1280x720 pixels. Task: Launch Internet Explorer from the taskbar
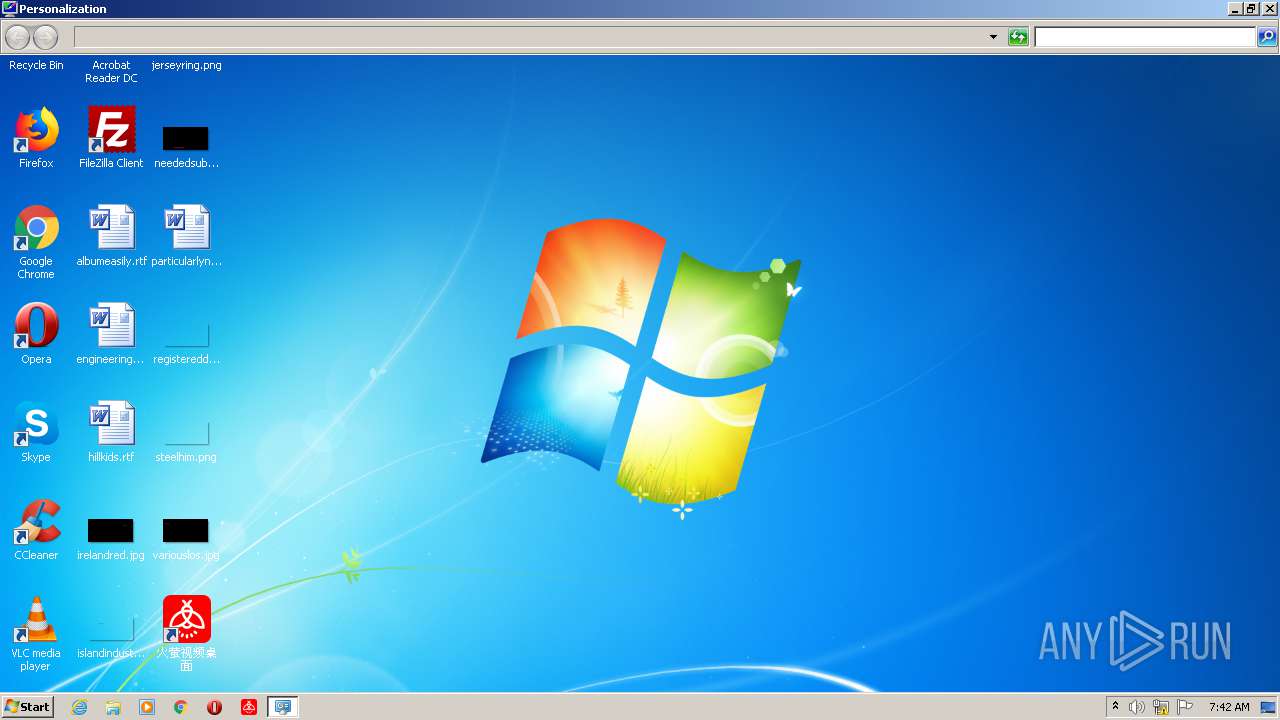[79, 707]
